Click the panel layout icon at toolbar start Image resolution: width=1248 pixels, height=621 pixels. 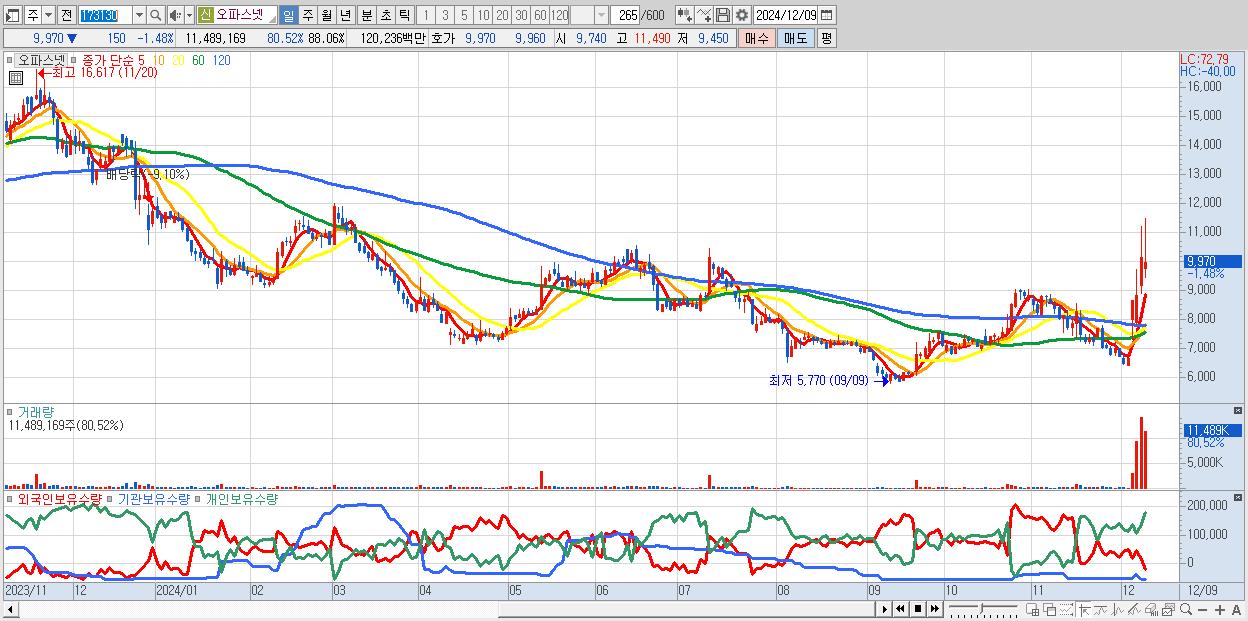tap(11, 15)
